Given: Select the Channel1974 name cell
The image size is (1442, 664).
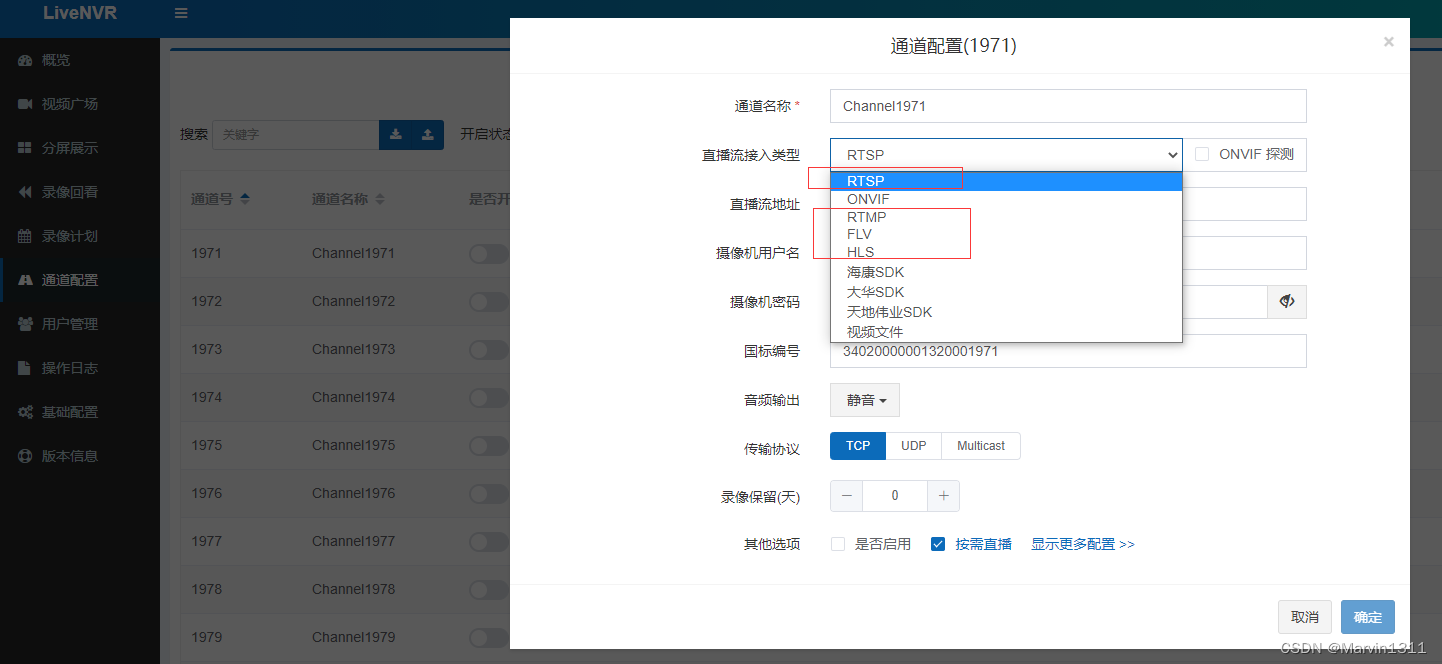Looking at the screenshot, I should (x=353, y=397).
